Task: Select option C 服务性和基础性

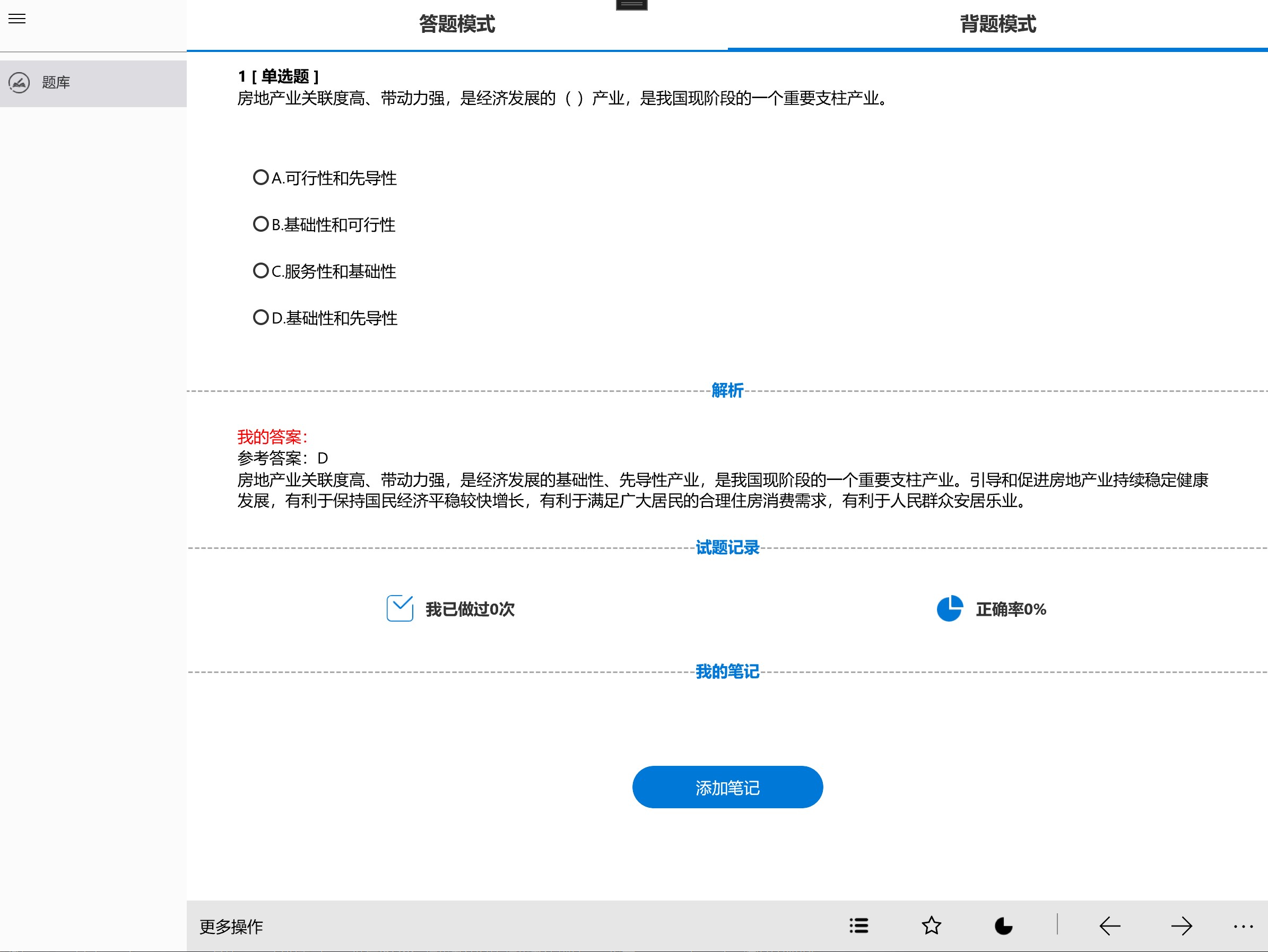Action: click(x=261, y=270)
